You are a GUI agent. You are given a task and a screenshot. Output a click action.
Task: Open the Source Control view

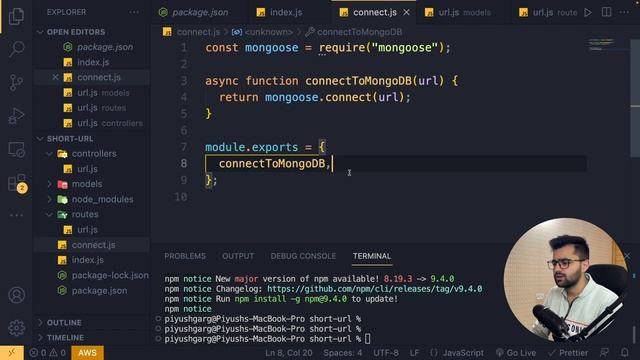tap(16, 82)
